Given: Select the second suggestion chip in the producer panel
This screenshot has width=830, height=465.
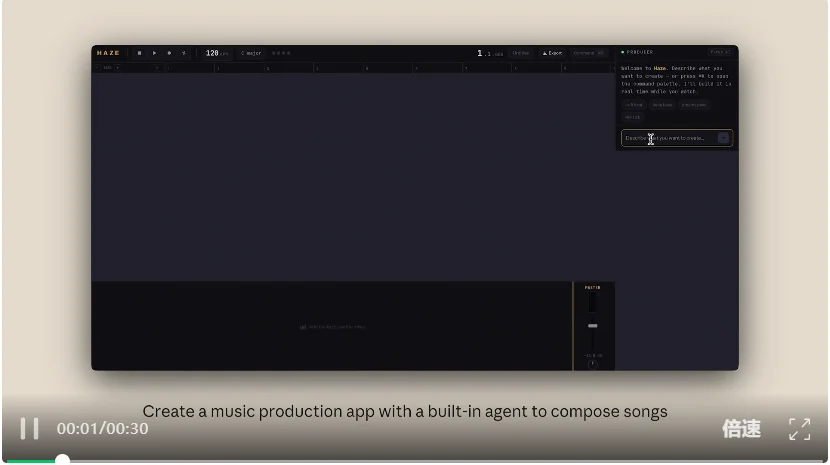Looking at the screenshot, I should coord(662,104).
